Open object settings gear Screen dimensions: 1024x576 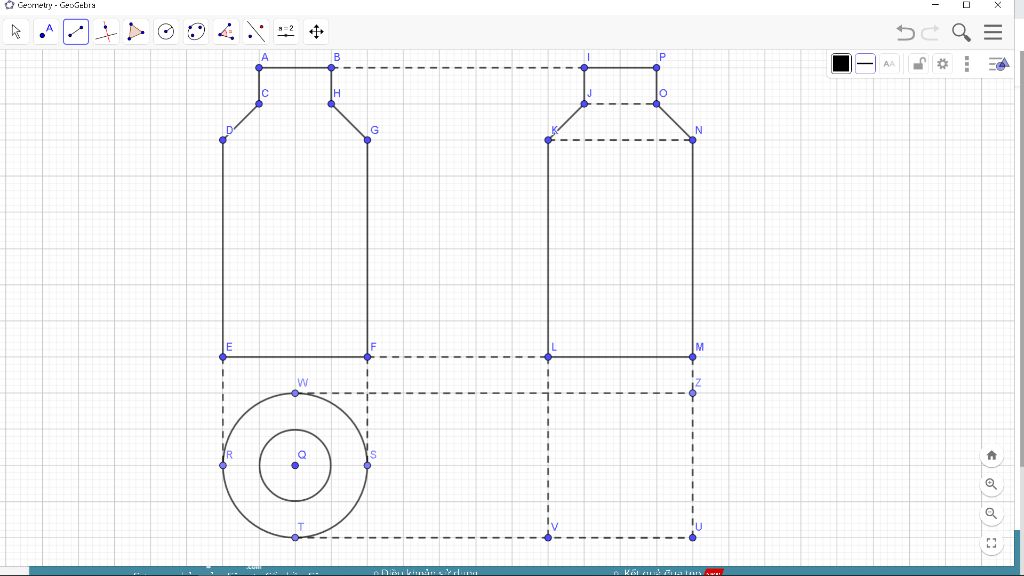942,63
